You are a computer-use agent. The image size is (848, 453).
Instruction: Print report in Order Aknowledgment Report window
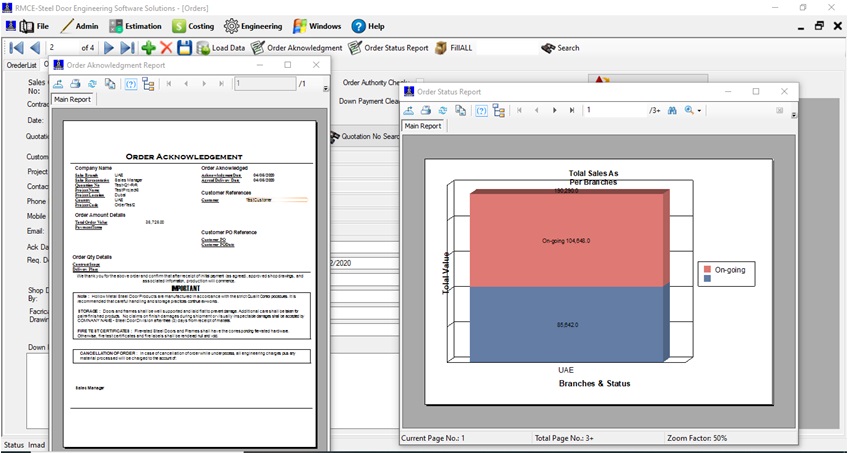(x=75, y=84)
